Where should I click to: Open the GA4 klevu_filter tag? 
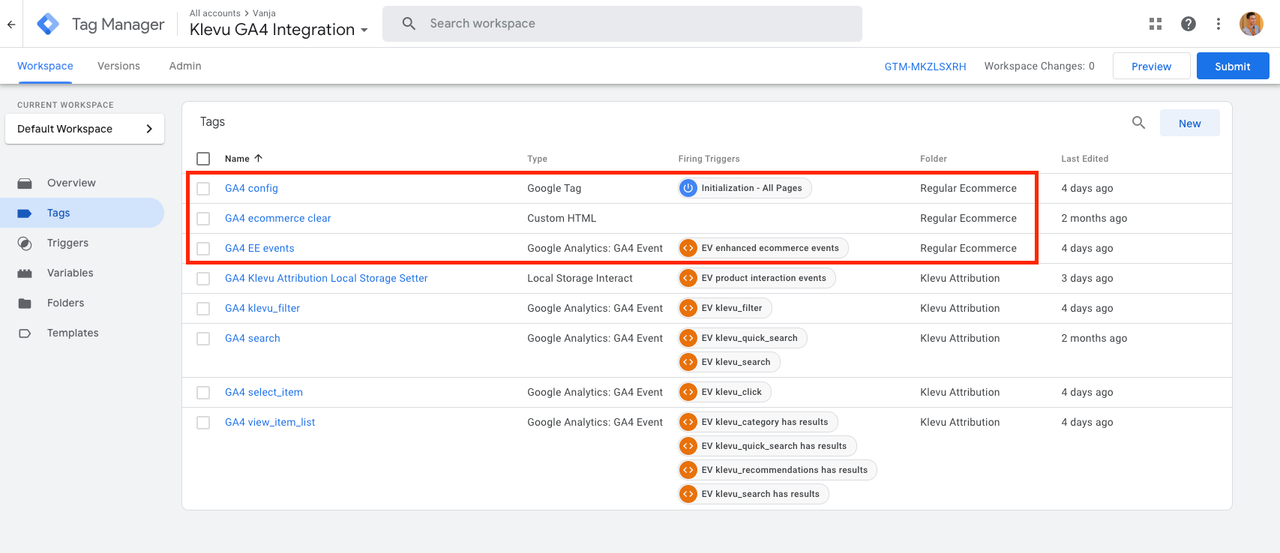(262, 308)
